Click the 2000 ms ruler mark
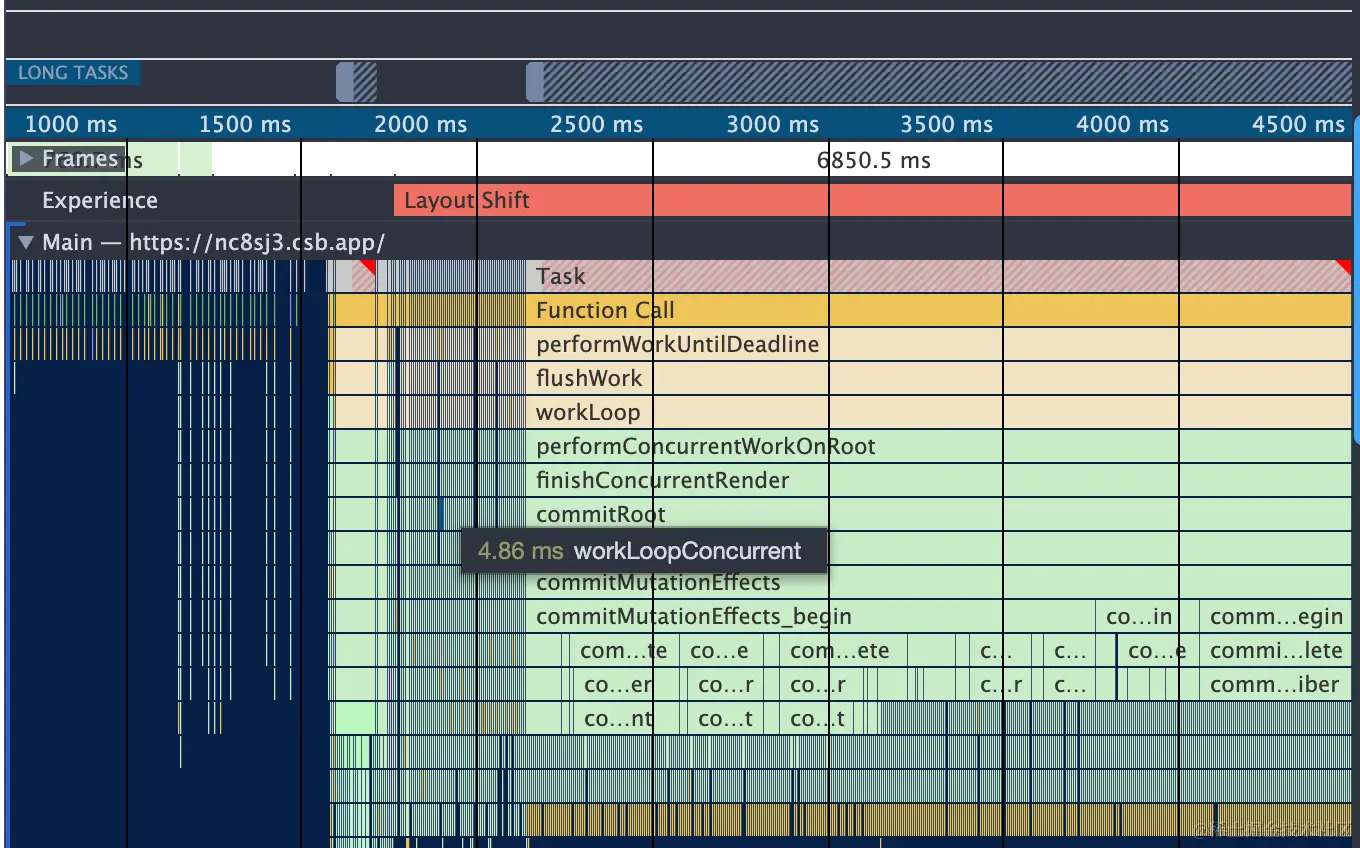Viewport: 1360px width, 848px height. [421, 124]
